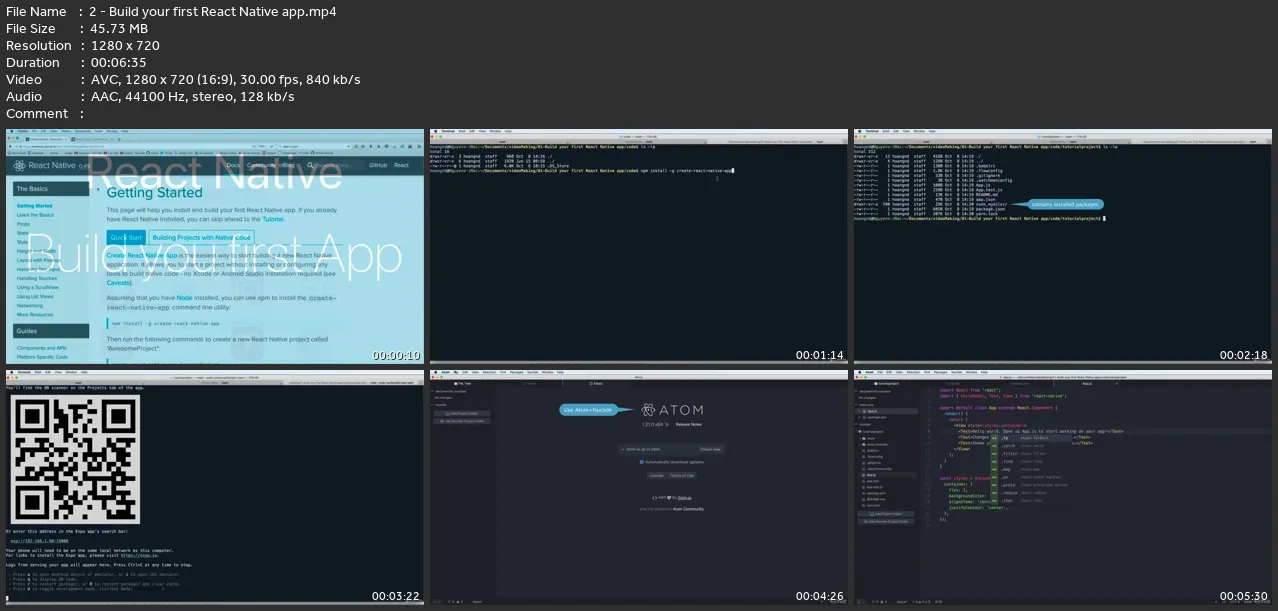Open Docs in React Native header
This screenshot has width=1278, height=611.
(x=233, y=165)
